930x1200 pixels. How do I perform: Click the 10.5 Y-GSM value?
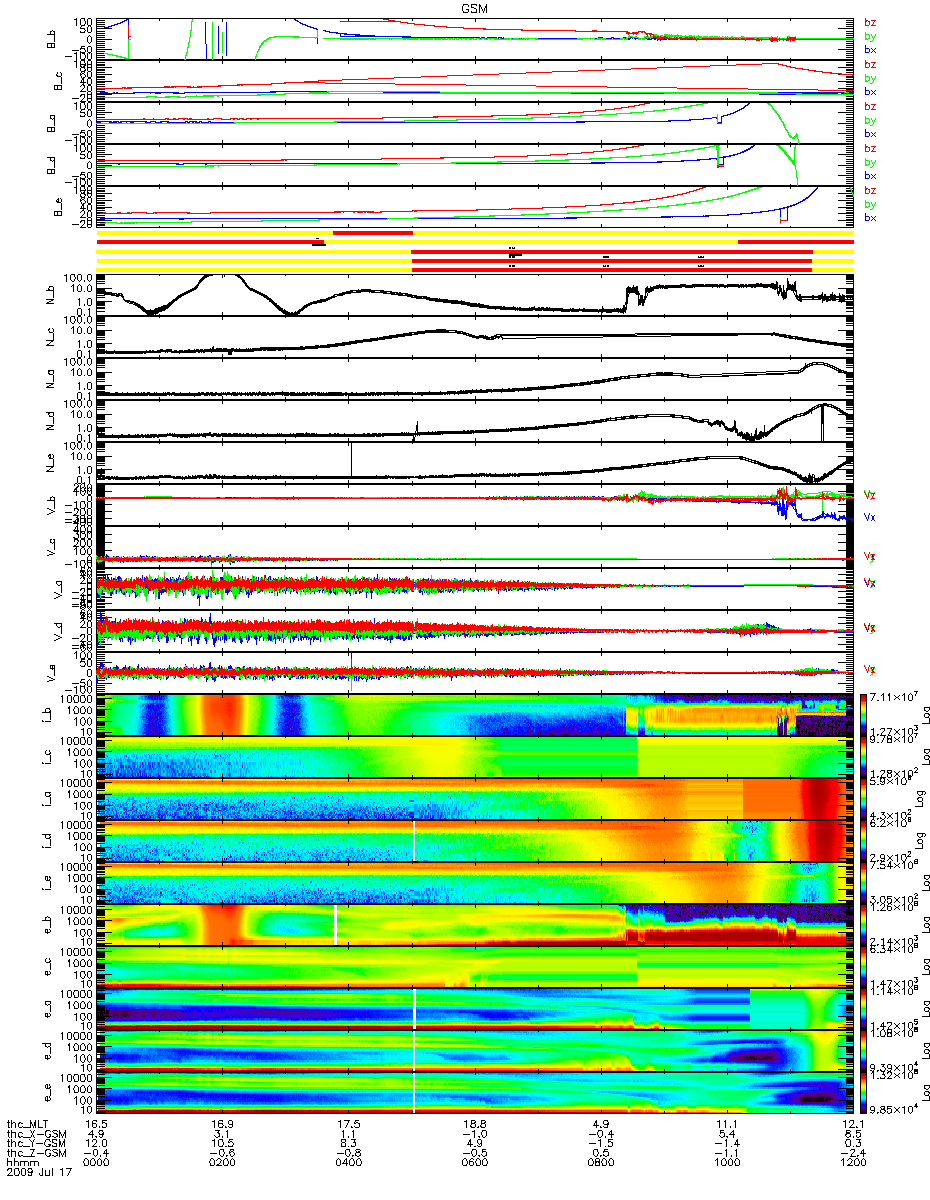coord(223,1143)
